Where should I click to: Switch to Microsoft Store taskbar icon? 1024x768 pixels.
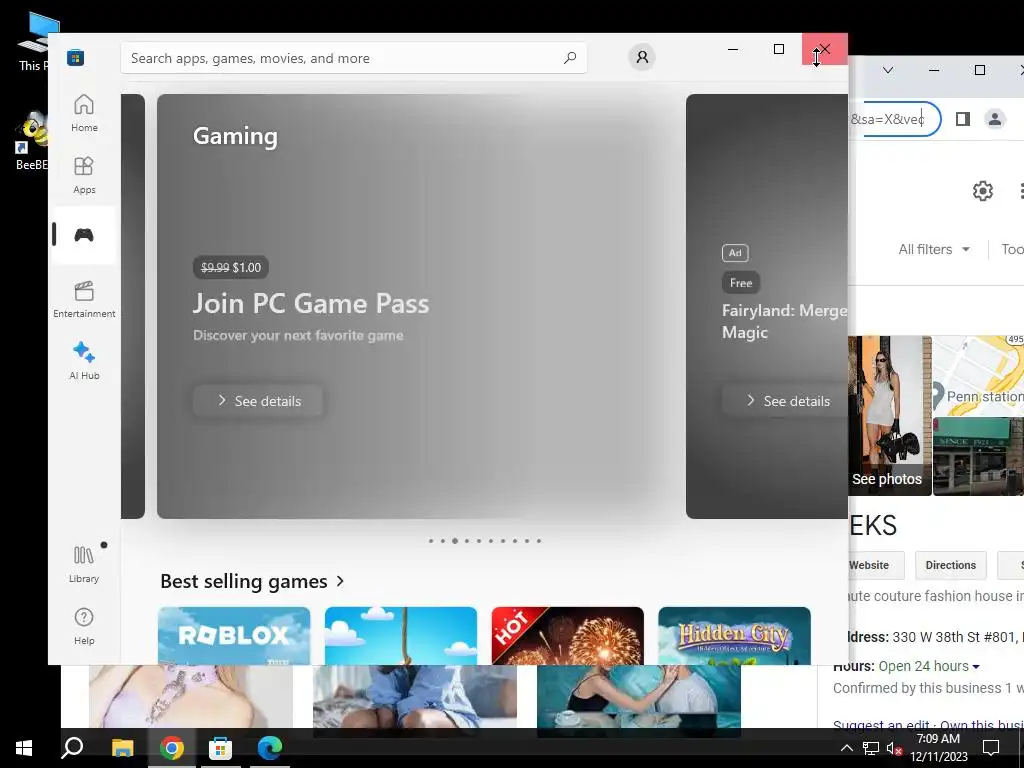220,748
